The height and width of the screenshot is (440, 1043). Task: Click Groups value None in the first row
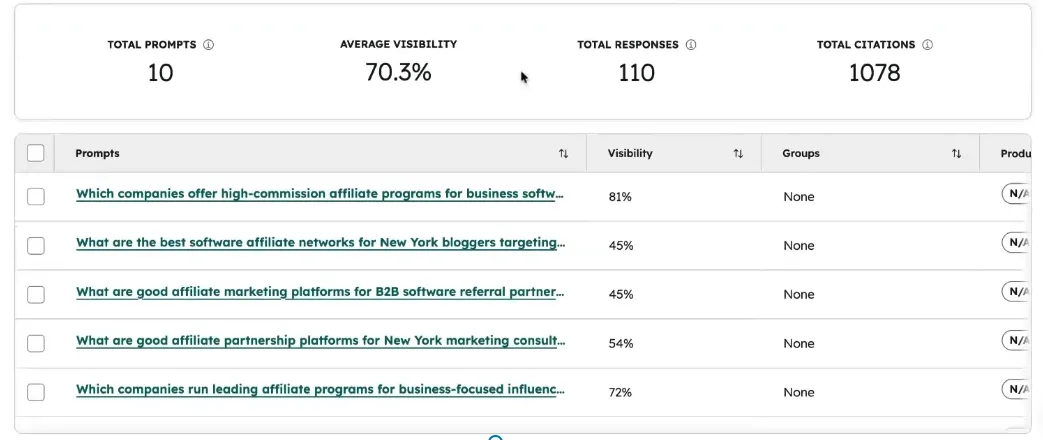(799, 197)
